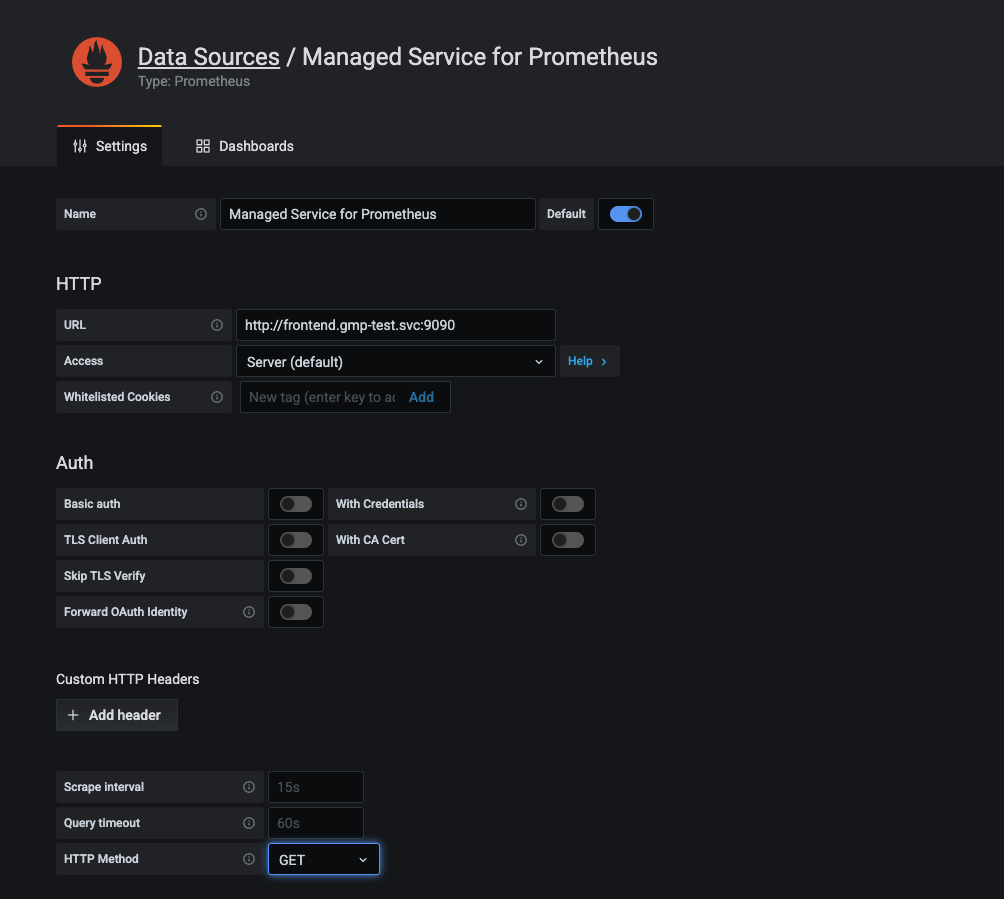Open the Data Sources breadcrumb link
Image resolution: width=1004 pixels, height=899 pixels.
(x=209, y=56)
